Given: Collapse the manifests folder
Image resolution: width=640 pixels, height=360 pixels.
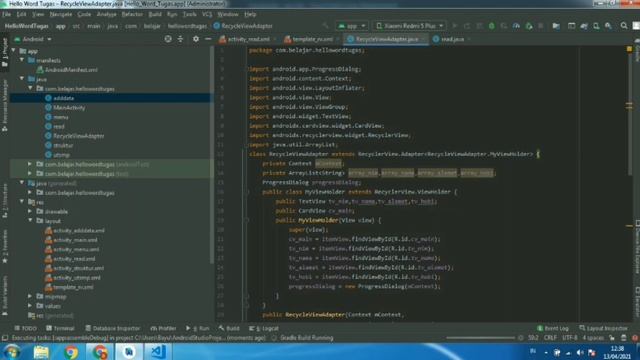Looking at the screenshot, I should pos(22,60).
